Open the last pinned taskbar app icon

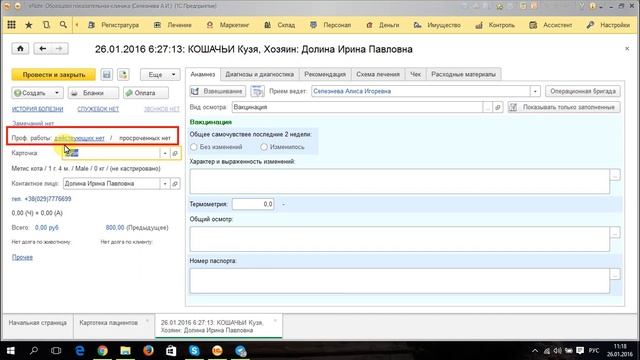(x=240, y=350)
